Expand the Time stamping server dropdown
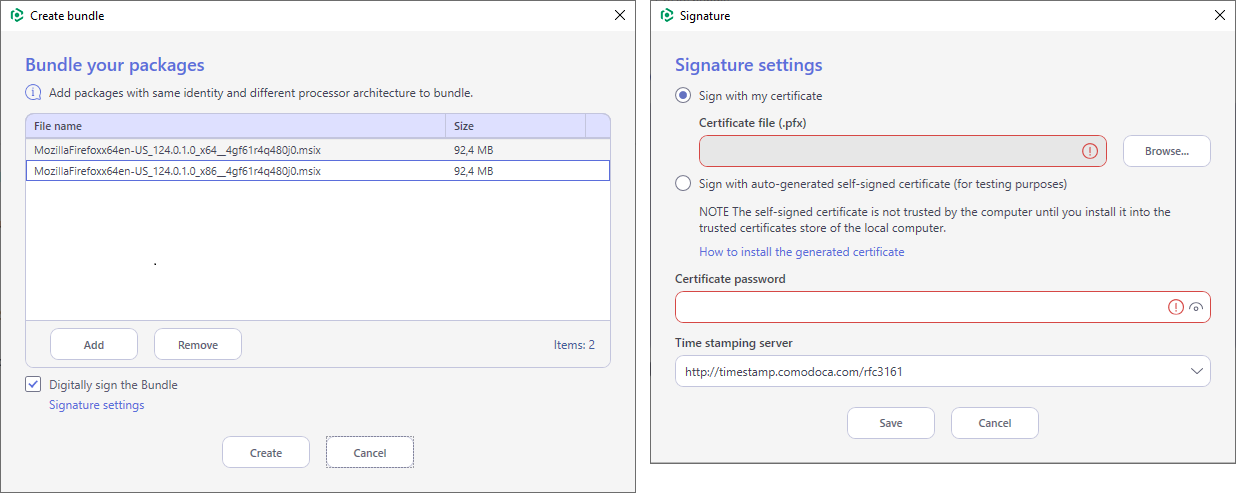 pyautogui.click(x=1197, y=371)
